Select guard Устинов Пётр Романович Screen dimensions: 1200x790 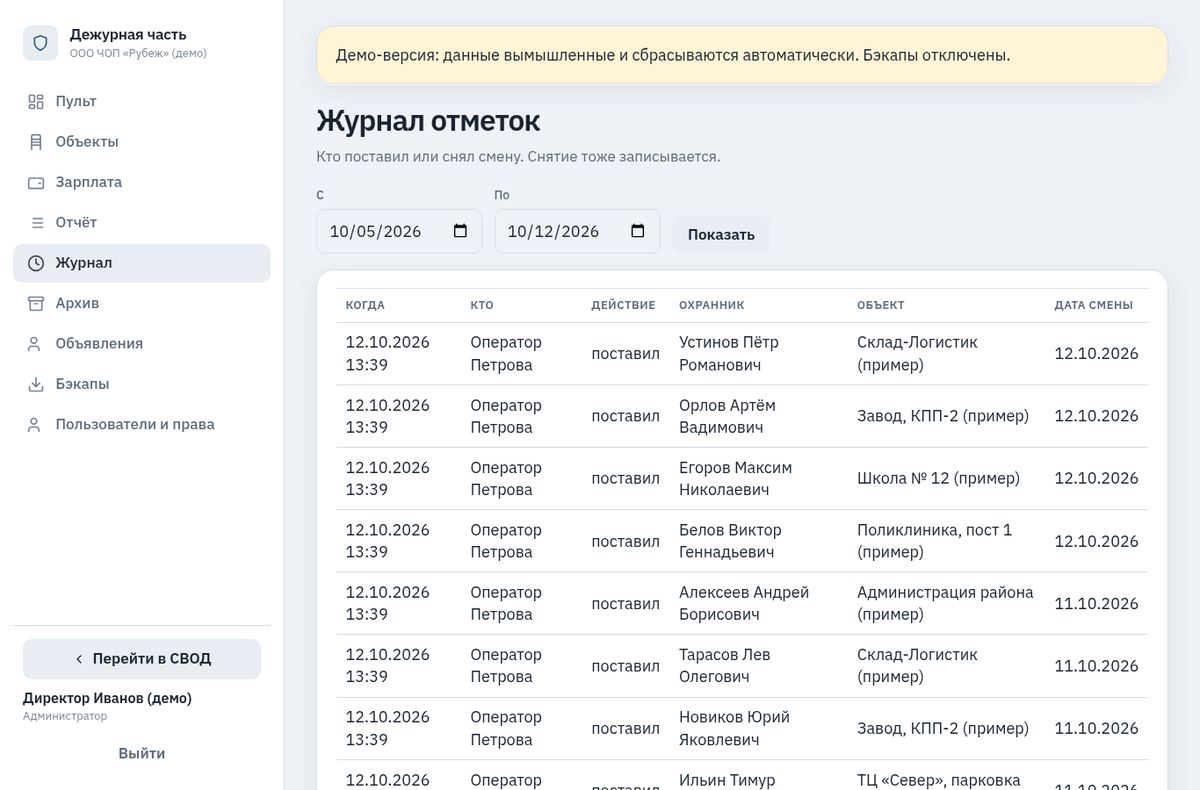coord(729,353)
